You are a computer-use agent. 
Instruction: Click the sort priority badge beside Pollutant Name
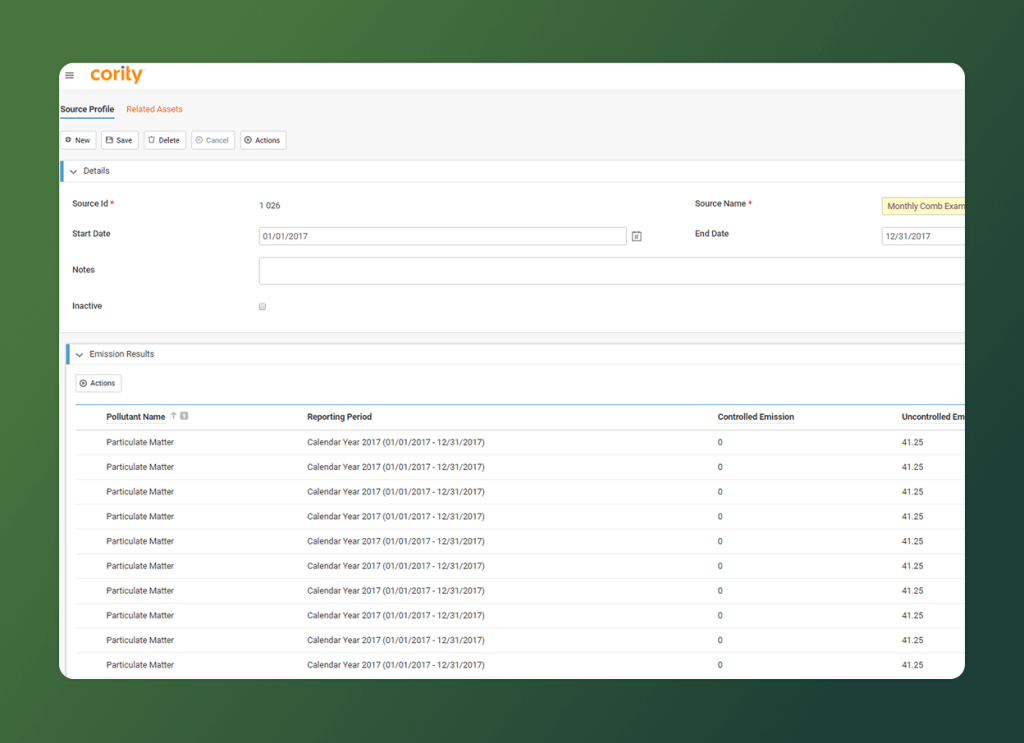(185, 416)
